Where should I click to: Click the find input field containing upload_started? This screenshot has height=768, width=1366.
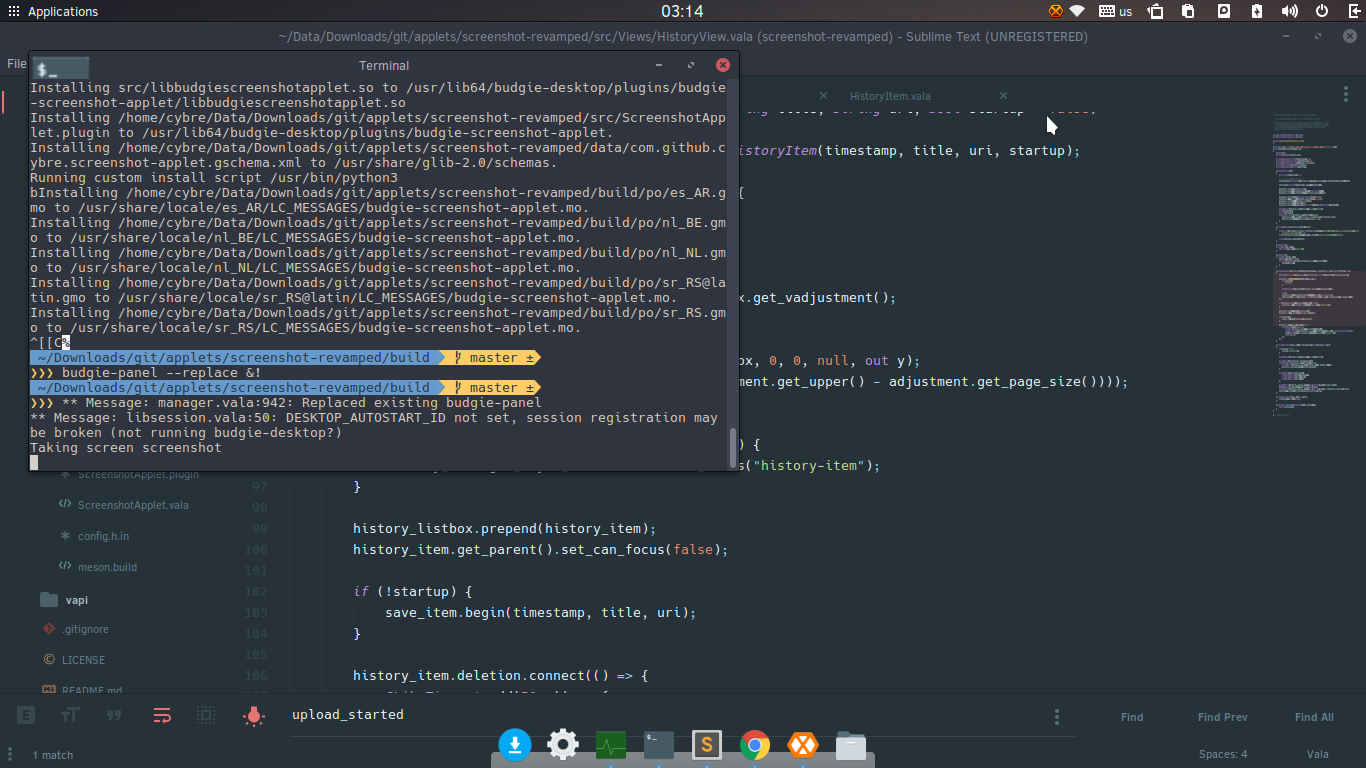pos(665,715)
